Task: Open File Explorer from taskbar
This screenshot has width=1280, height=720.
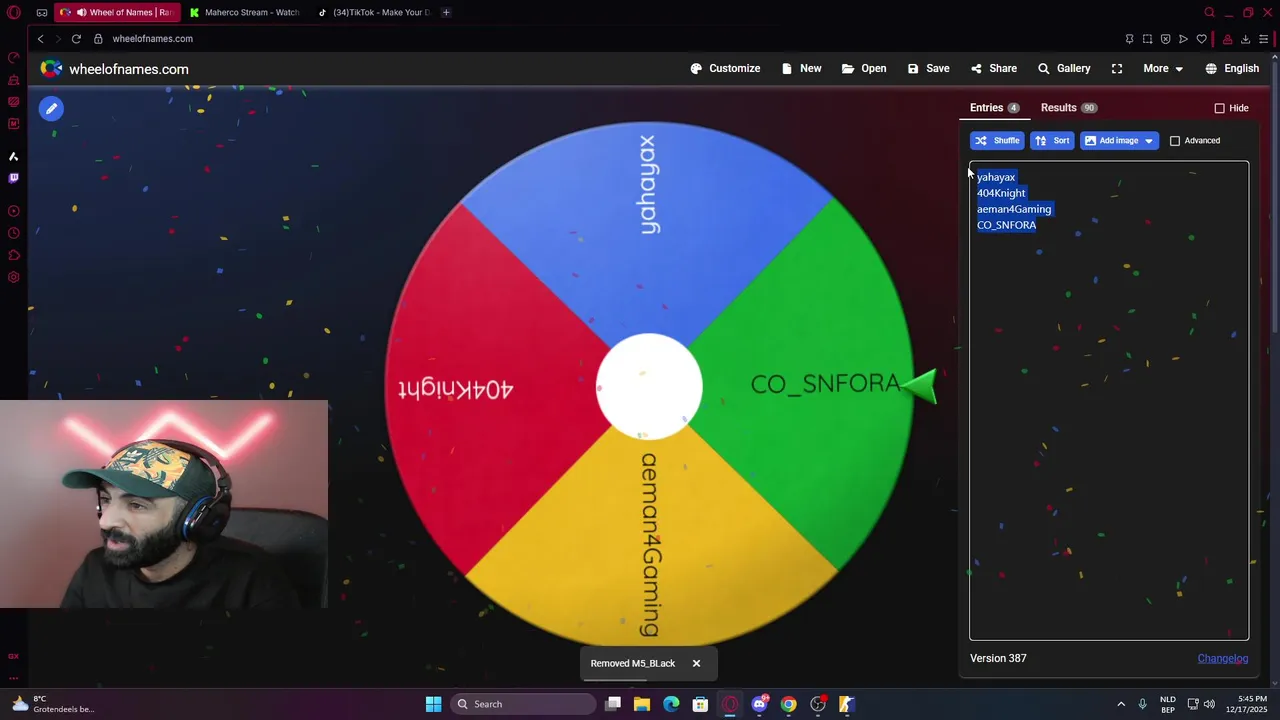Action: click(x=642, y=704)
